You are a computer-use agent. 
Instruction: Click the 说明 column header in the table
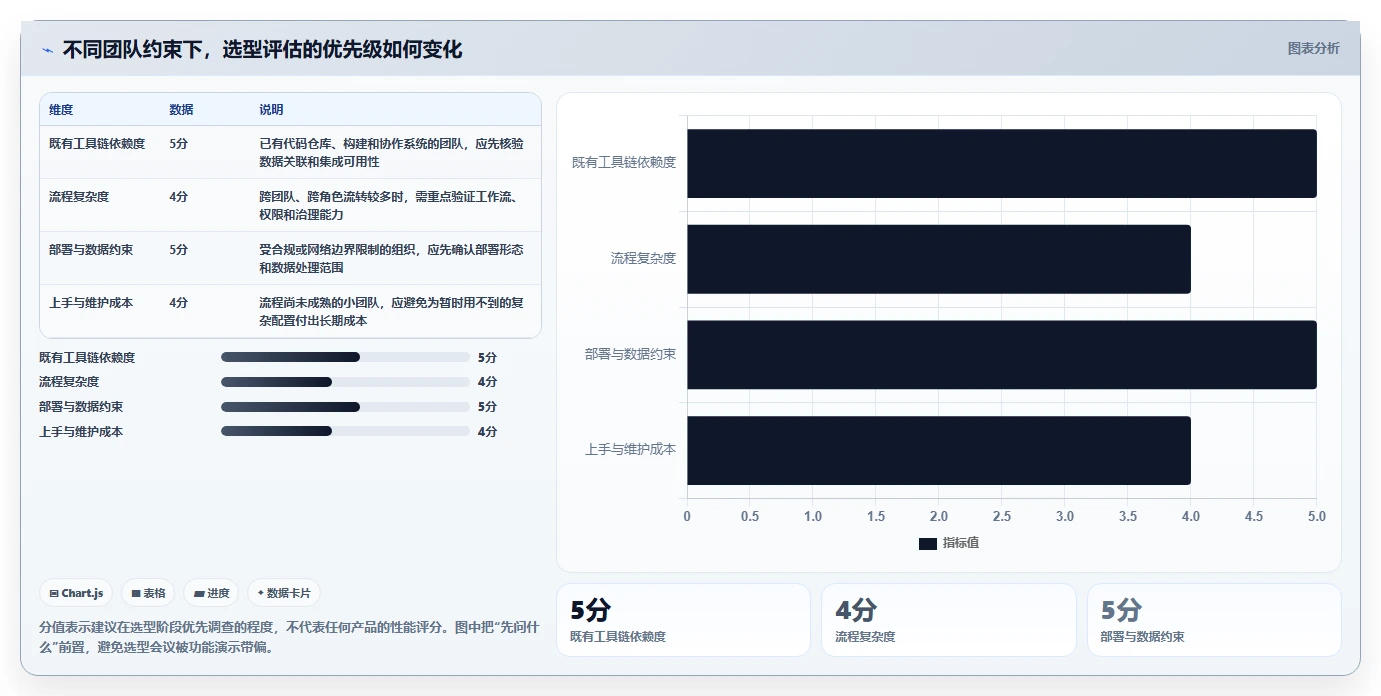[x=271, y=110]
